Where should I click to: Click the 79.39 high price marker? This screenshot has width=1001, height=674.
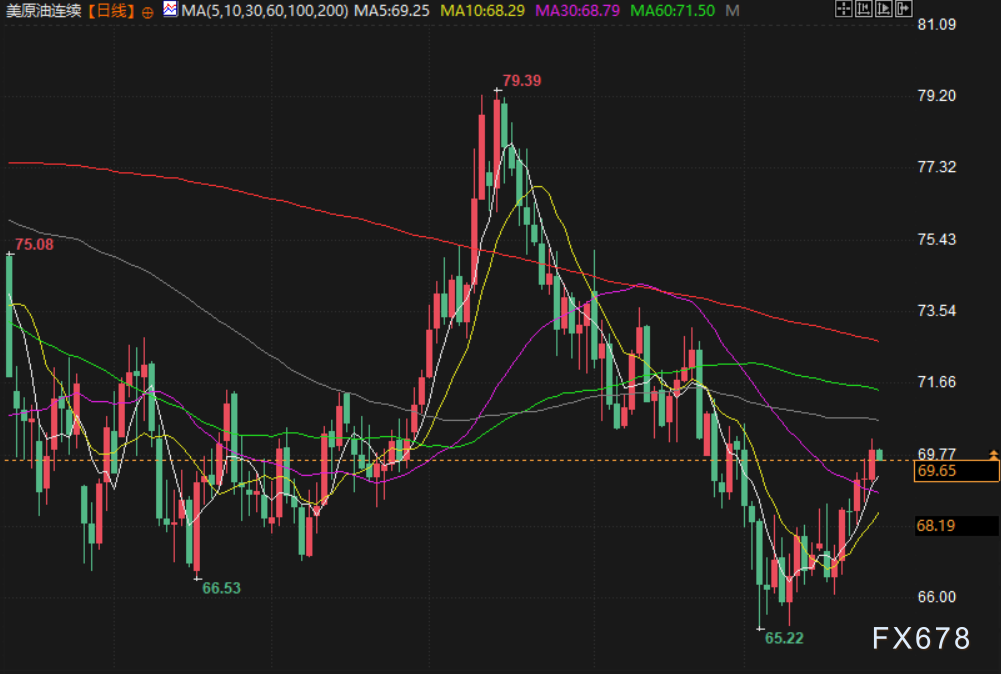coord(521,80)
